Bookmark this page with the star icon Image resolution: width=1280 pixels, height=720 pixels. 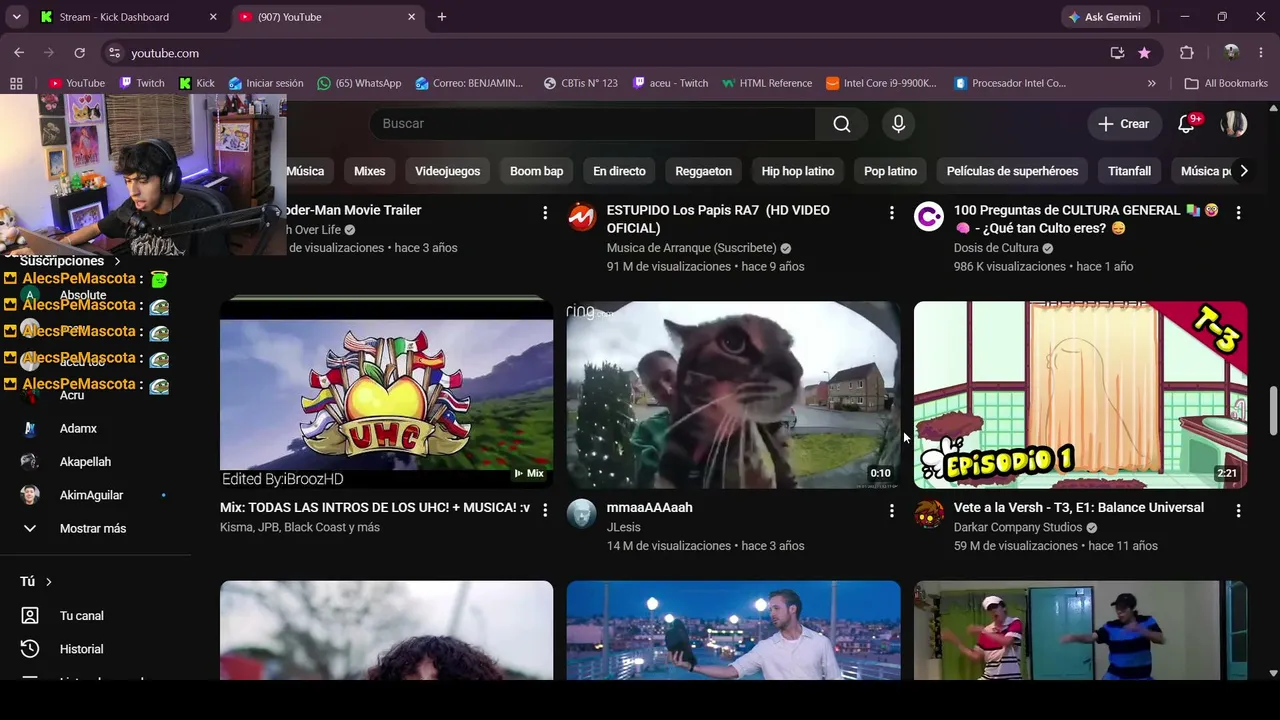[1144, 53]
